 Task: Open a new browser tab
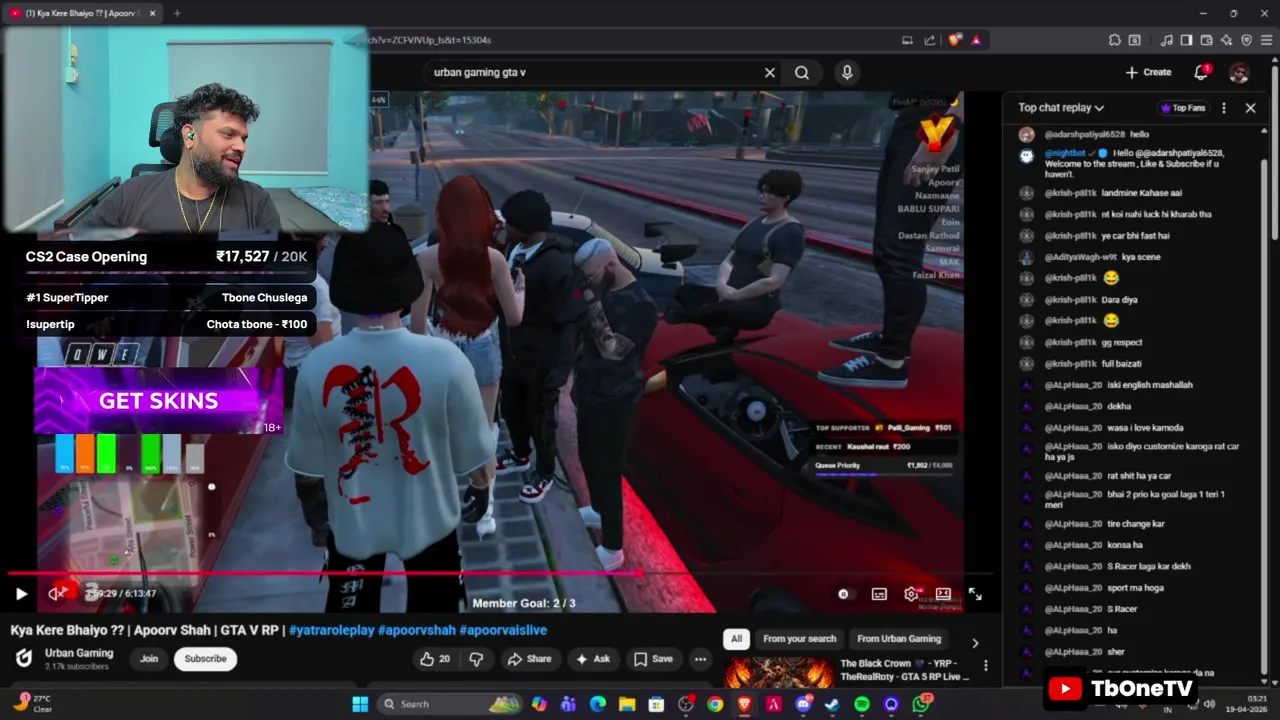177,13
